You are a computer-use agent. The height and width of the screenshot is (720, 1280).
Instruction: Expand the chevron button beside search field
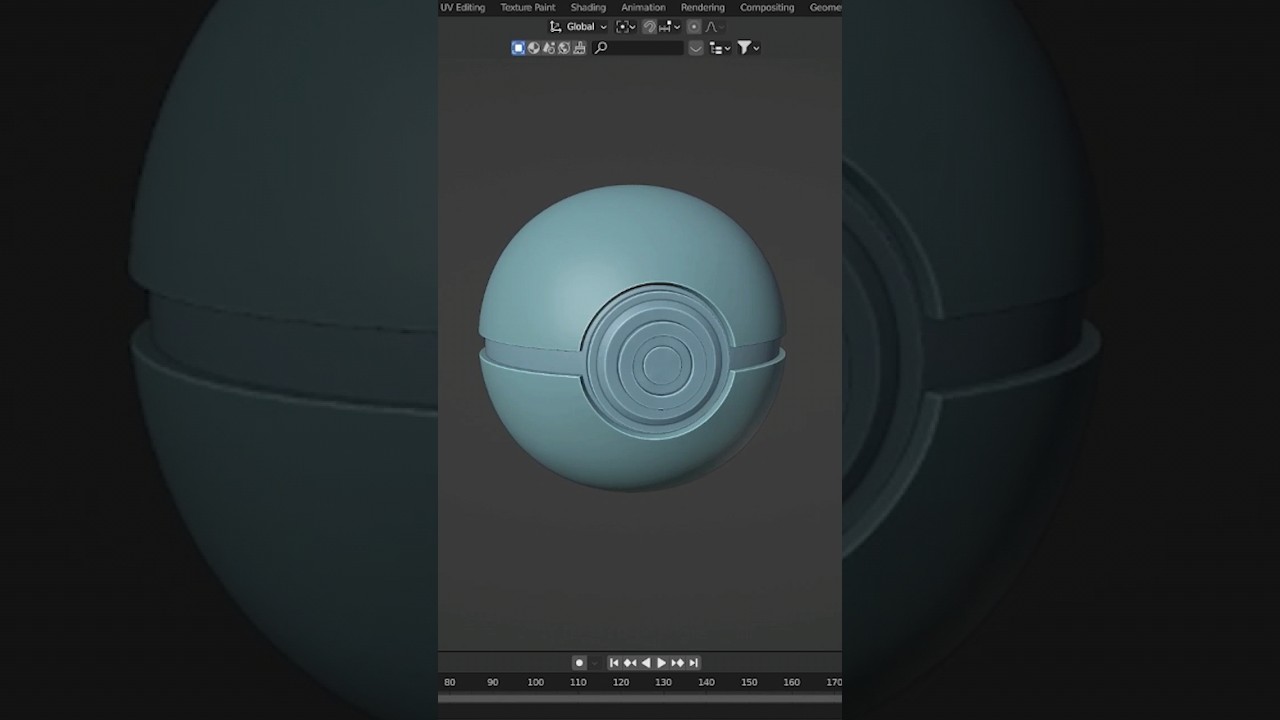point(696,48)
